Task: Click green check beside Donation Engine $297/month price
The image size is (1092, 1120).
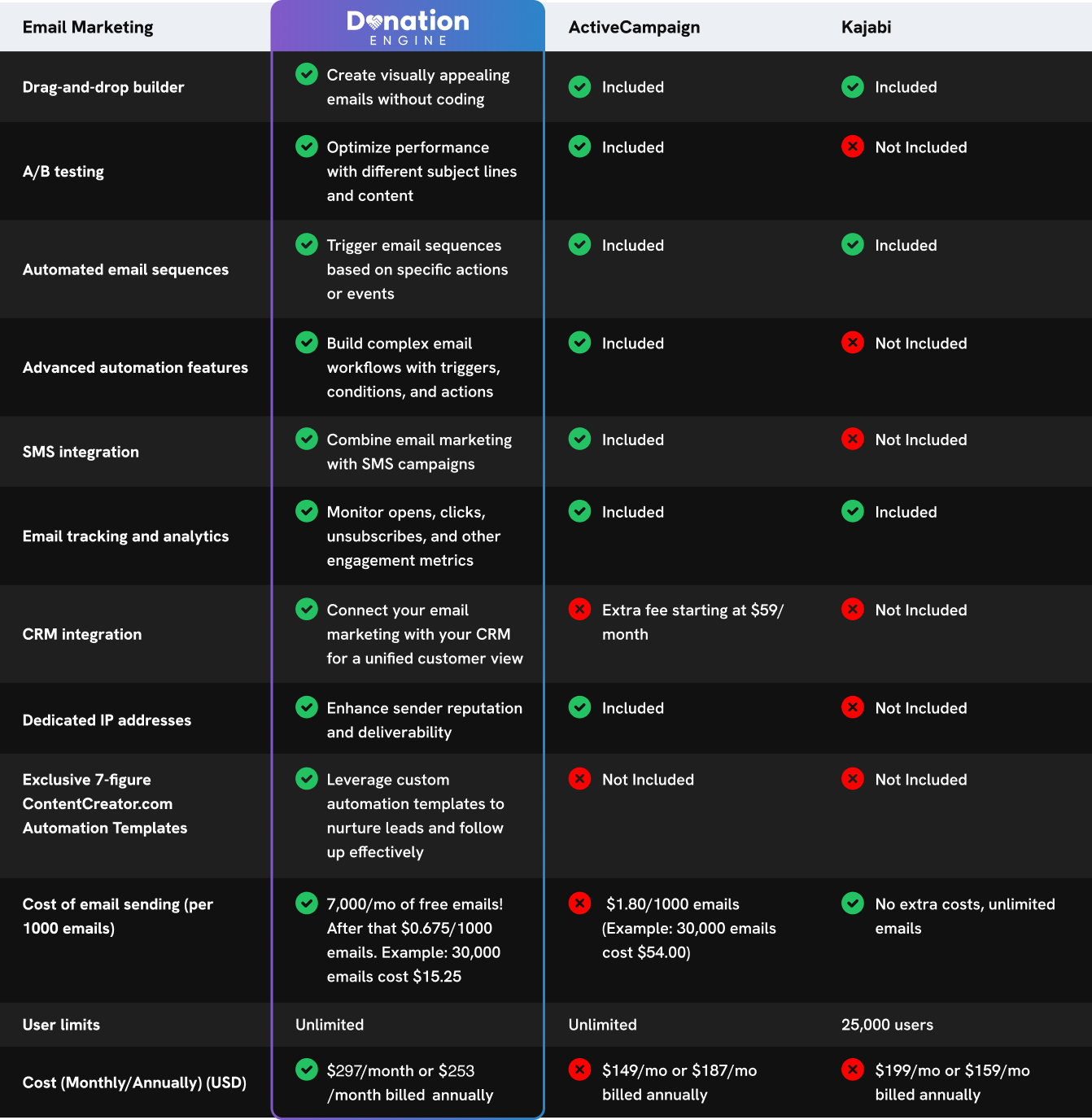Action: click(307, 1070)
